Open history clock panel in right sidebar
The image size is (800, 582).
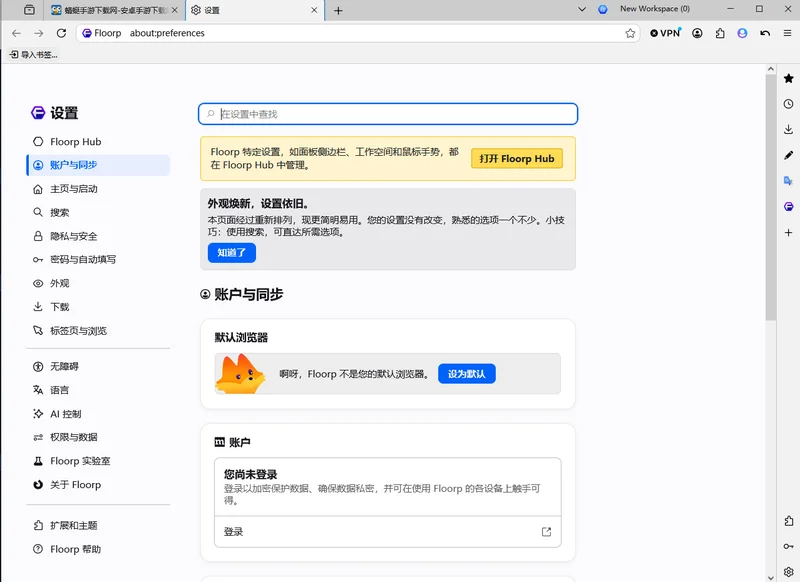point(789,104)
